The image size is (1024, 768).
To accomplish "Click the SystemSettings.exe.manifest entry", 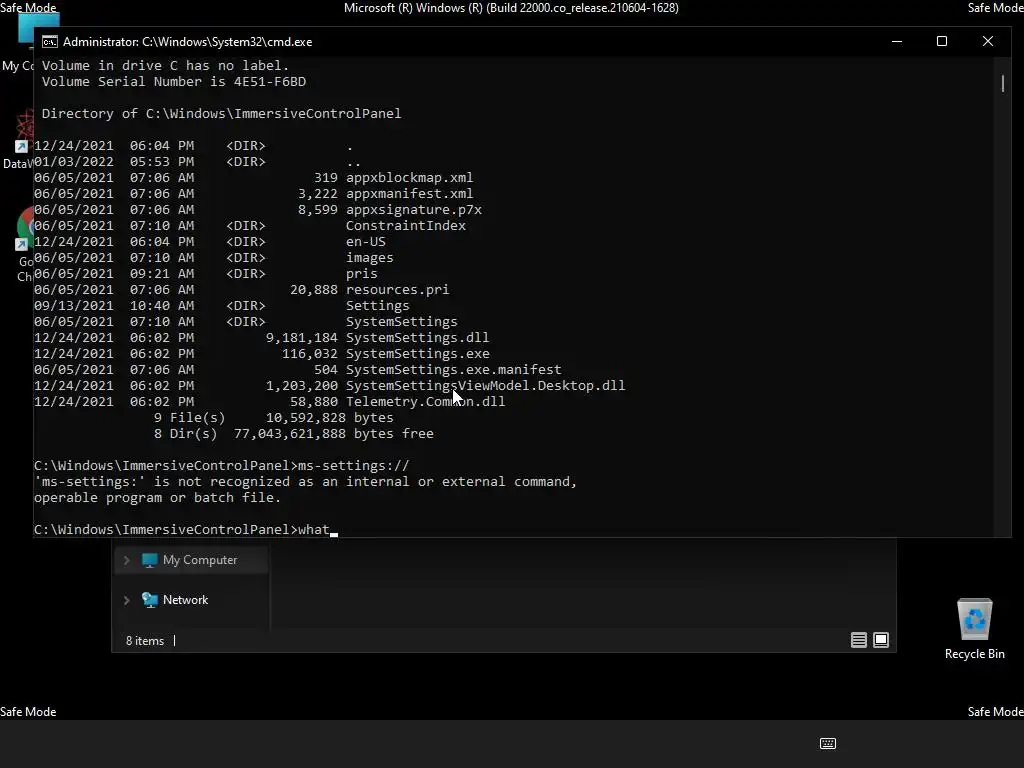I will (x=453, y=370).
